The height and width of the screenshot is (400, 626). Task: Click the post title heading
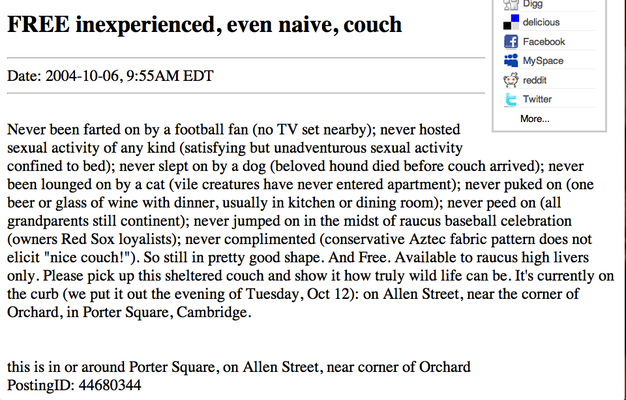tap(204, 25)
